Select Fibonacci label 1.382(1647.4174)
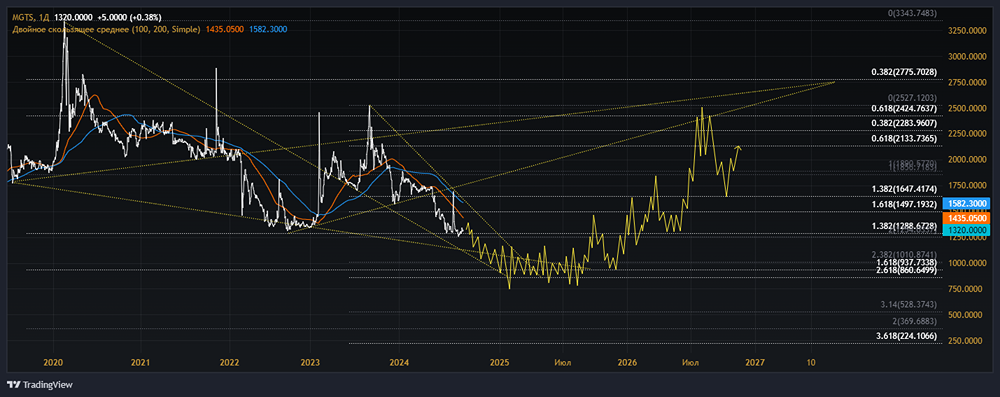Viewport: 1000px width, 397px height. (904, 190)
